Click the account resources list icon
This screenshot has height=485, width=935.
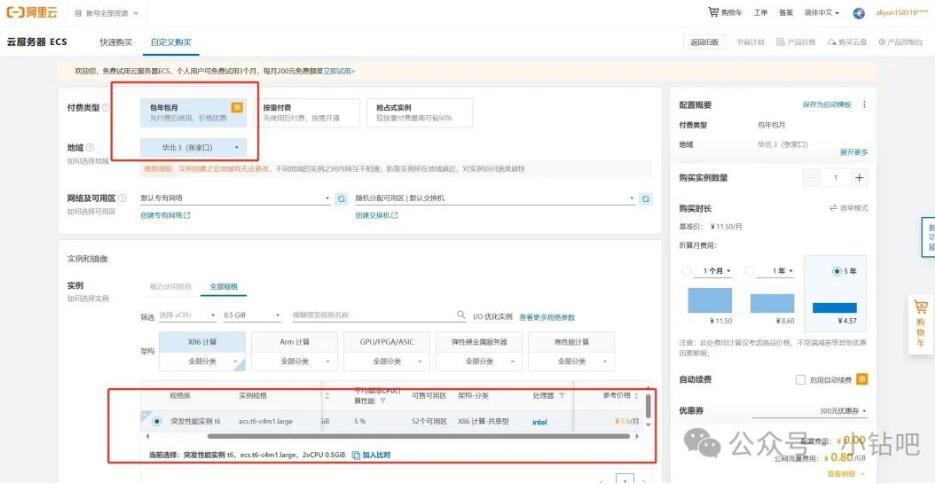[78, 13]
